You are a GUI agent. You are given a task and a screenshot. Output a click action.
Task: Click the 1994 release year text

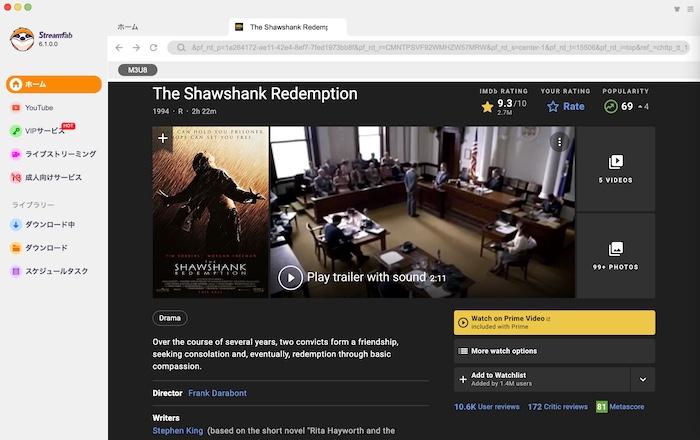(161, 111)
